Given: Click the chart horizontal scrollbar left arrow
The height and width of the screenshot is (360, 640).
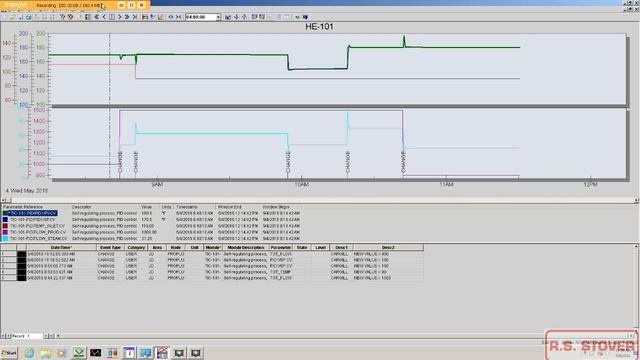Looking at the screenshot, I should coord(3,200).
